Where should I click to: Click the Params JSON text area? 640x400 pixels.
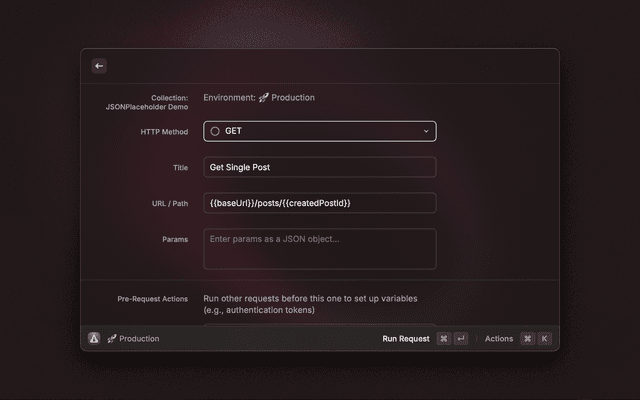pyautogui.click(x=319, y=249)
